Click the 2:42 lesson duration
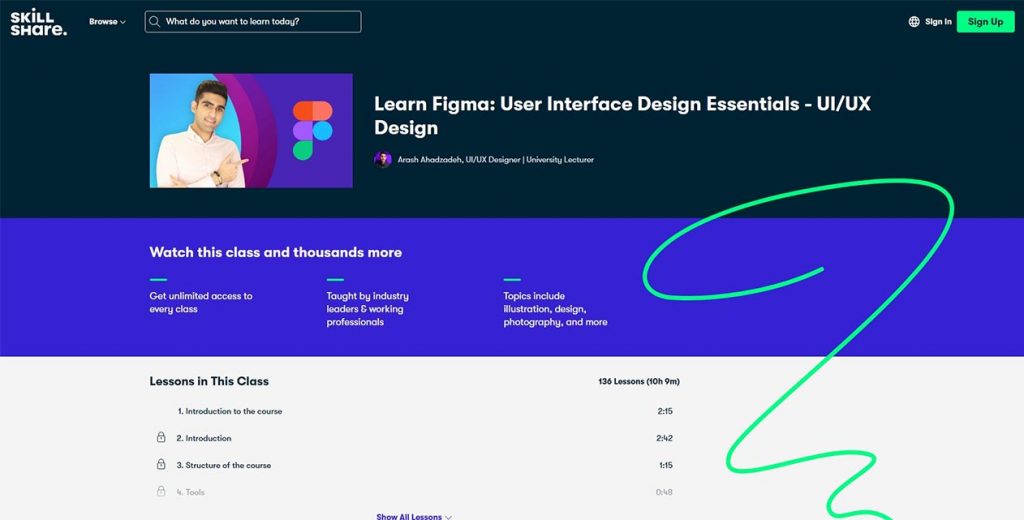 click(x=664, y=438)
